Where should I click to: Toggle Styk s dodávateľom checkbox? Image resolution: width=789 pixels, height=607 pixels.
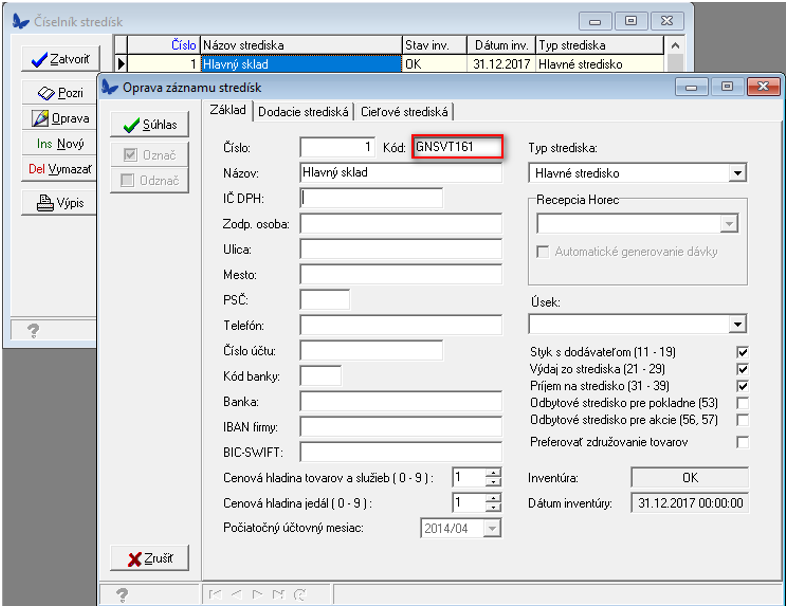pyautogui.click(x=742, y=352)
